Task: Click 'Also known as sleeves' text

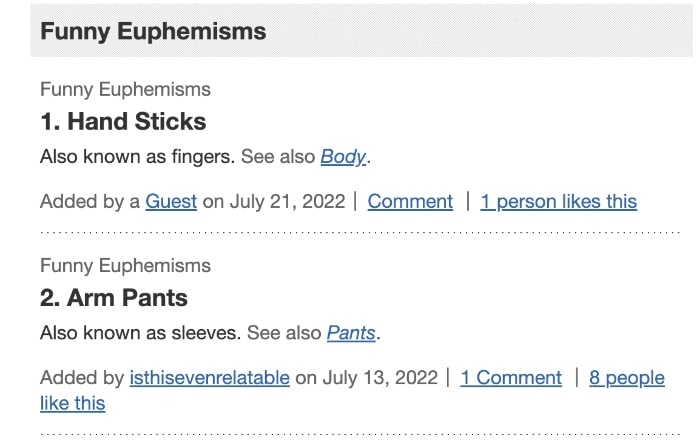Action: 140,333
